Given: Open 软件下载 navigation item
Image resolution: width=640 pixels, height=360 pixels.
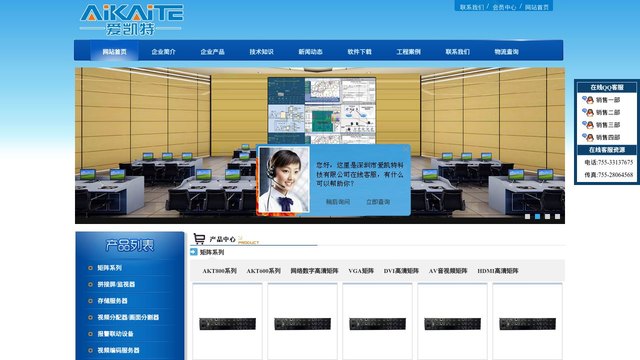Looking at the screenshot, I should (359, 52).
